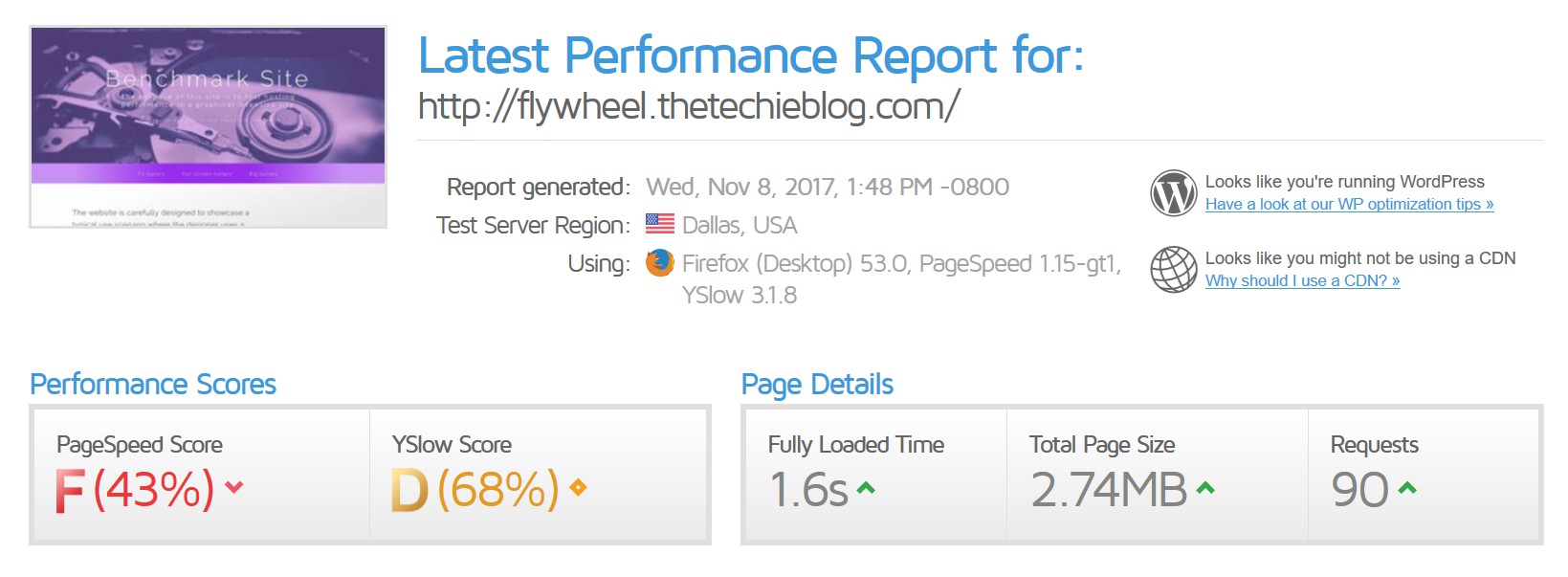Click the Firefox browser icon

660,262
